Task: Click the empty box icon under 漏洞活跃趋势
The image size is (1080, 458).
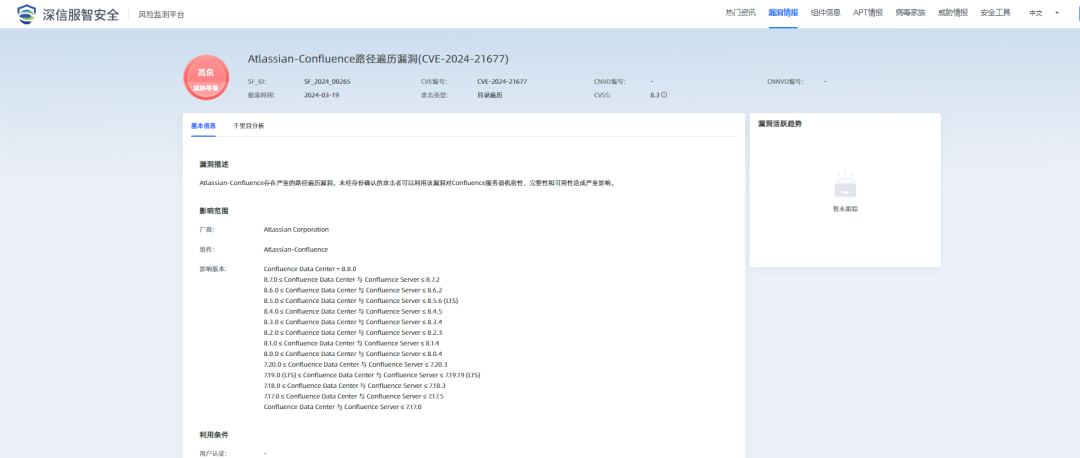Action: click(x=845, y=185)
